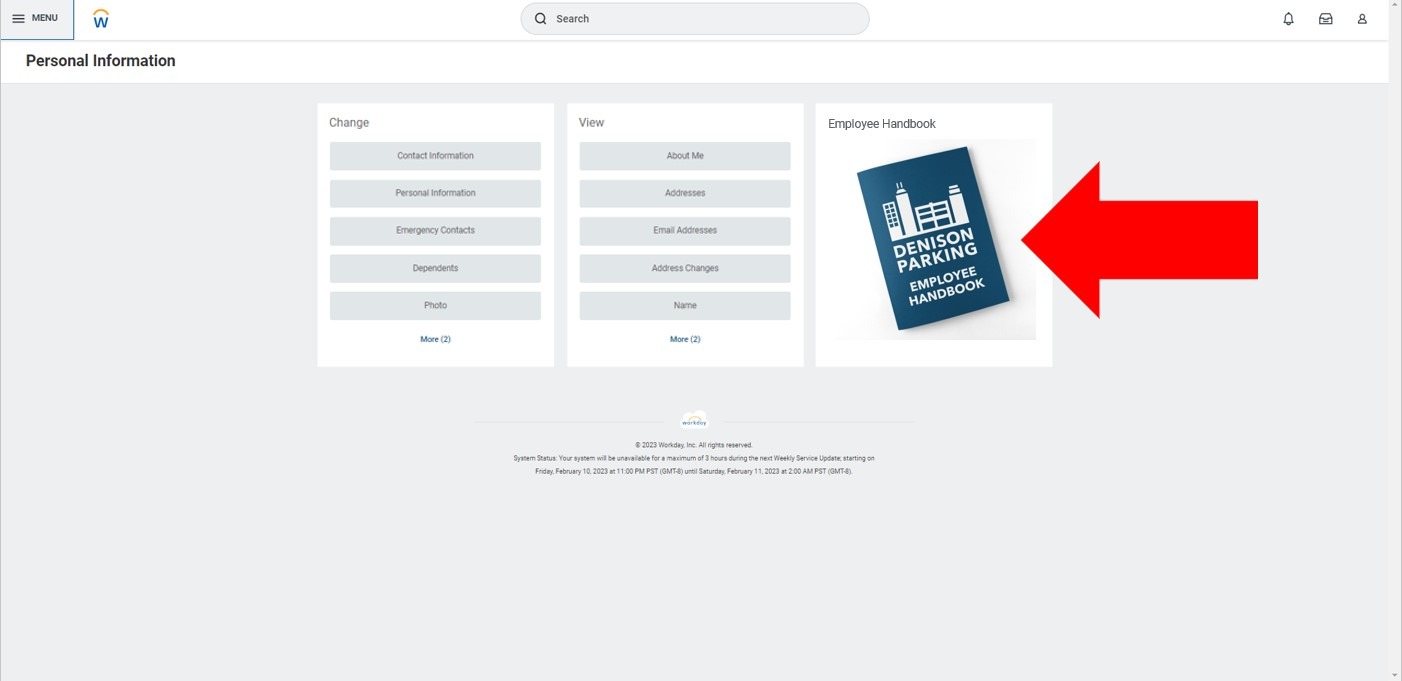View the About Me page

pos(685,156)
